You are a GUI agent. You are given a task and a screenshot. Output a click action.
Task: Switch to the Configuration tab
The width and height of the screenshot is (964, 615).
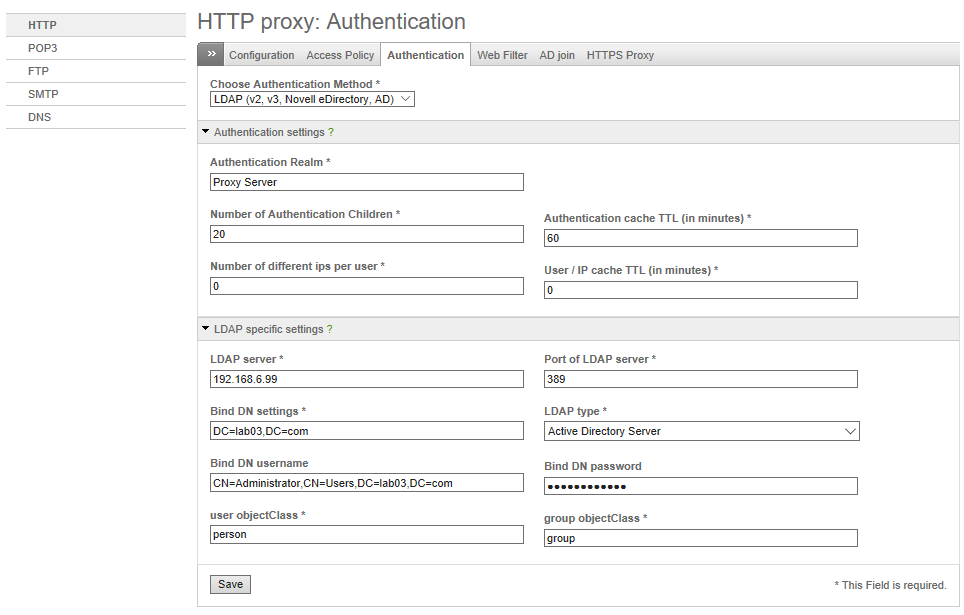pos(261,55)
